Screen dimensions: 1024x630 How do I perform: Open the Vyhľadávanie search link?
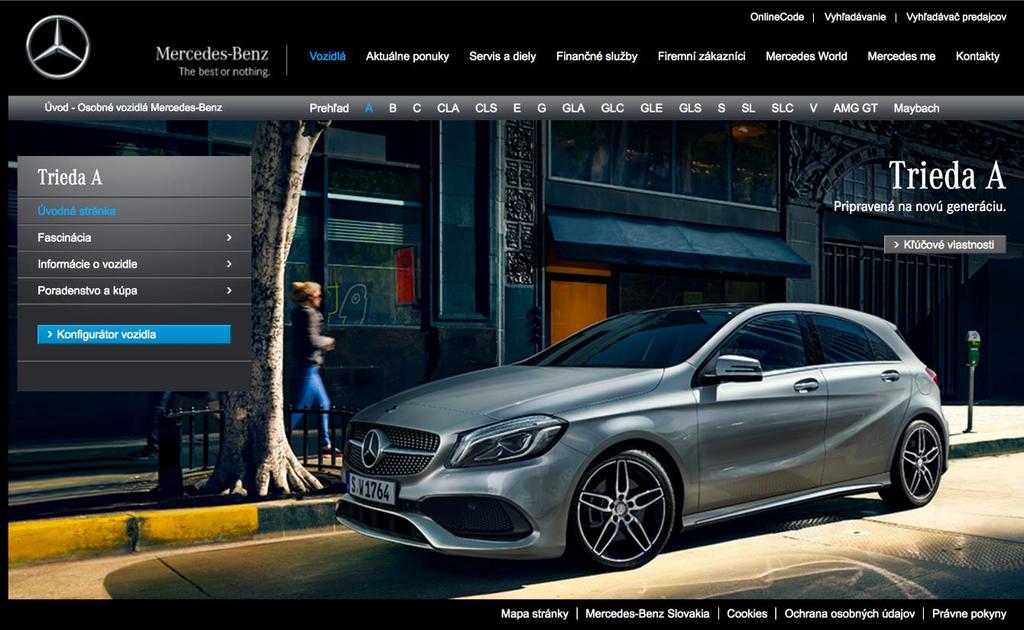(x=855, y=17)
